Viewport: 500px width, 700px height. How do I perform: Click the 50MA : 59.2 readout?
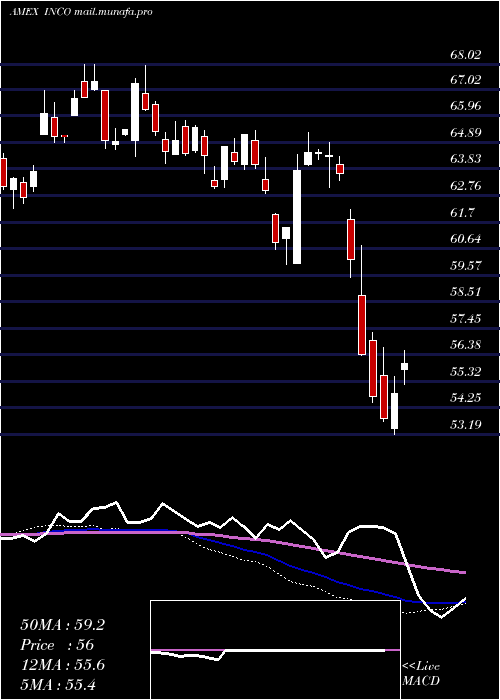click(x=62, y=625)
